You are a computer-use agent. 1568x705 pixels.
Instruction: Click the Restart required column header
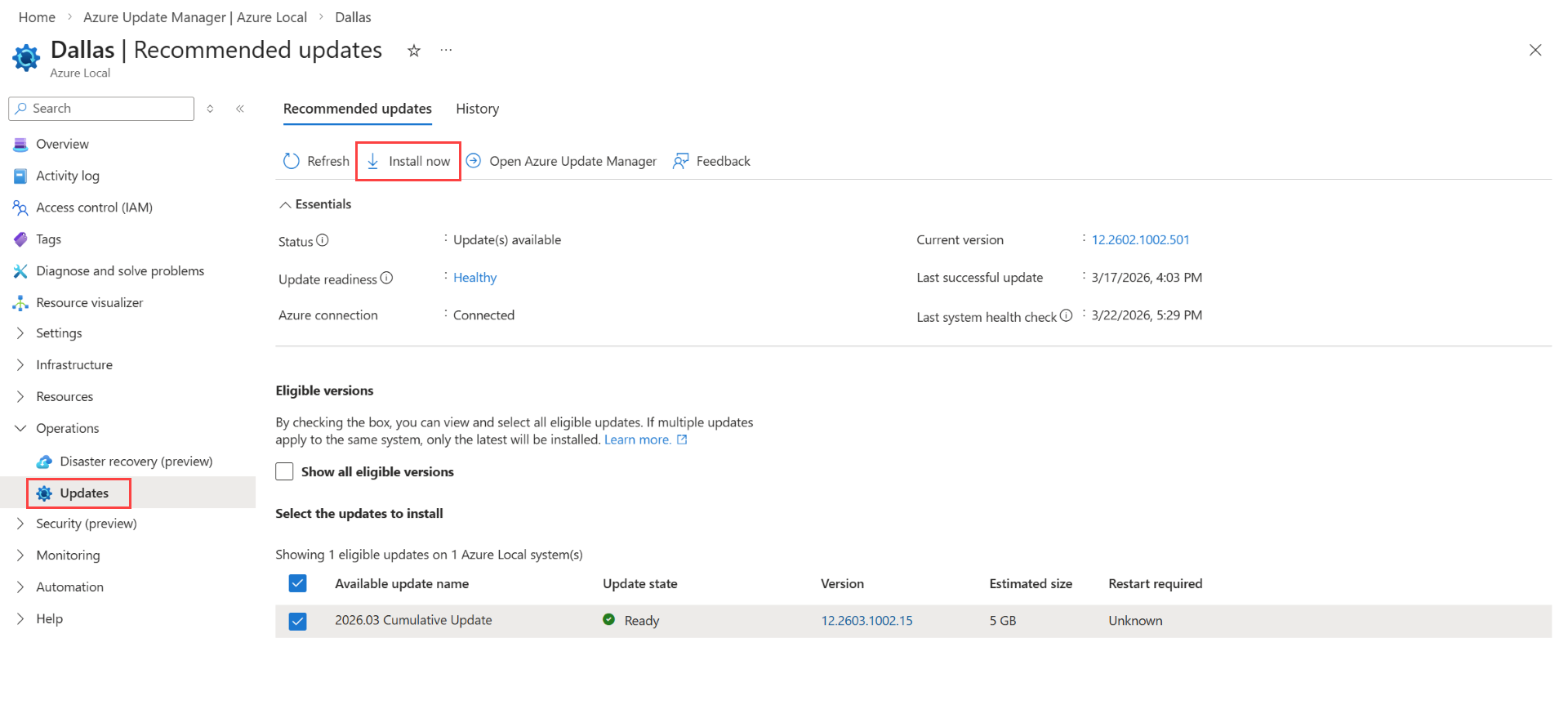click(1155, 584)
